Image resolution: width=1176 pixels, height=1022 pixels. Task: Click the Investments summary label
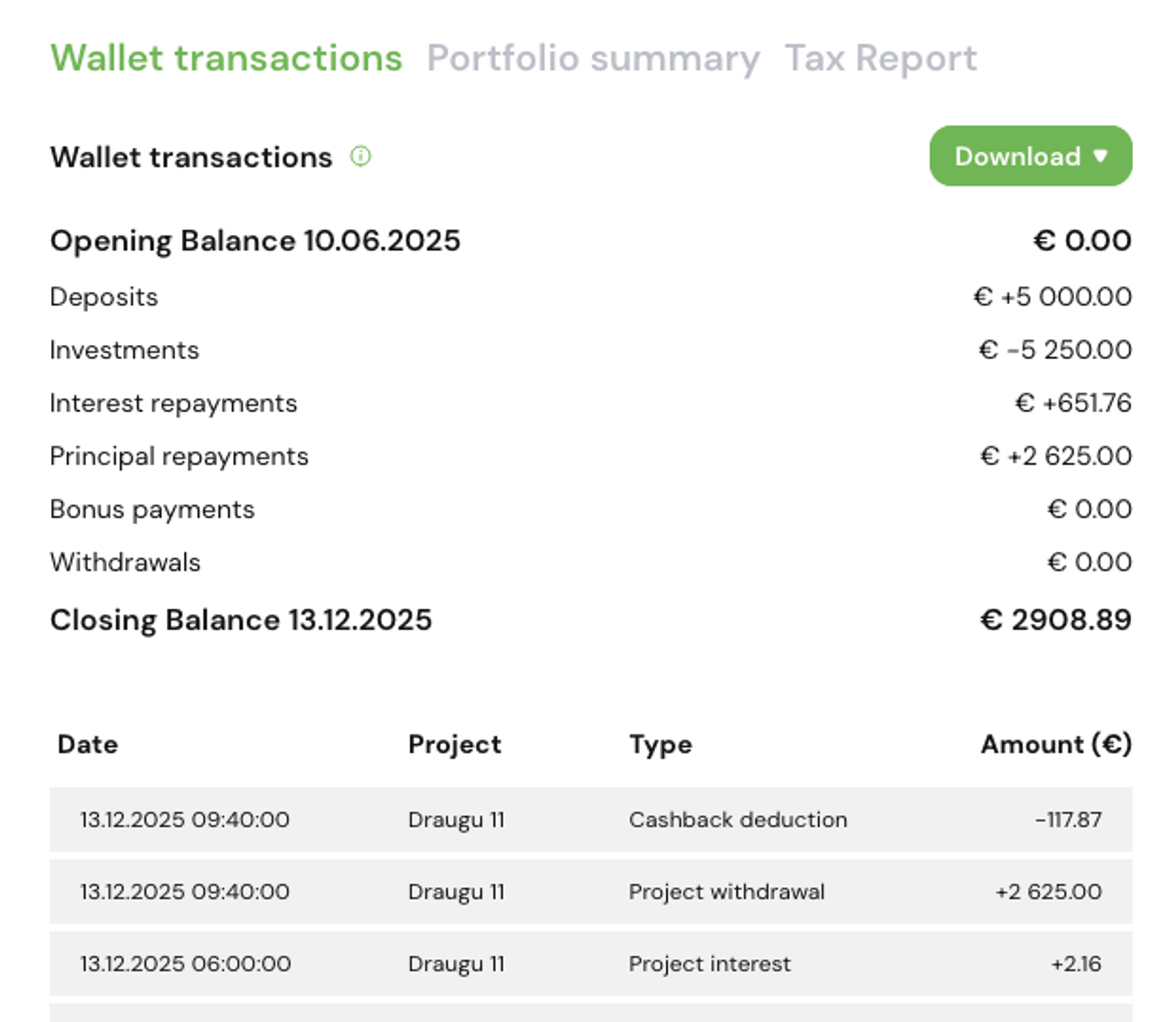tap(124, 350)
